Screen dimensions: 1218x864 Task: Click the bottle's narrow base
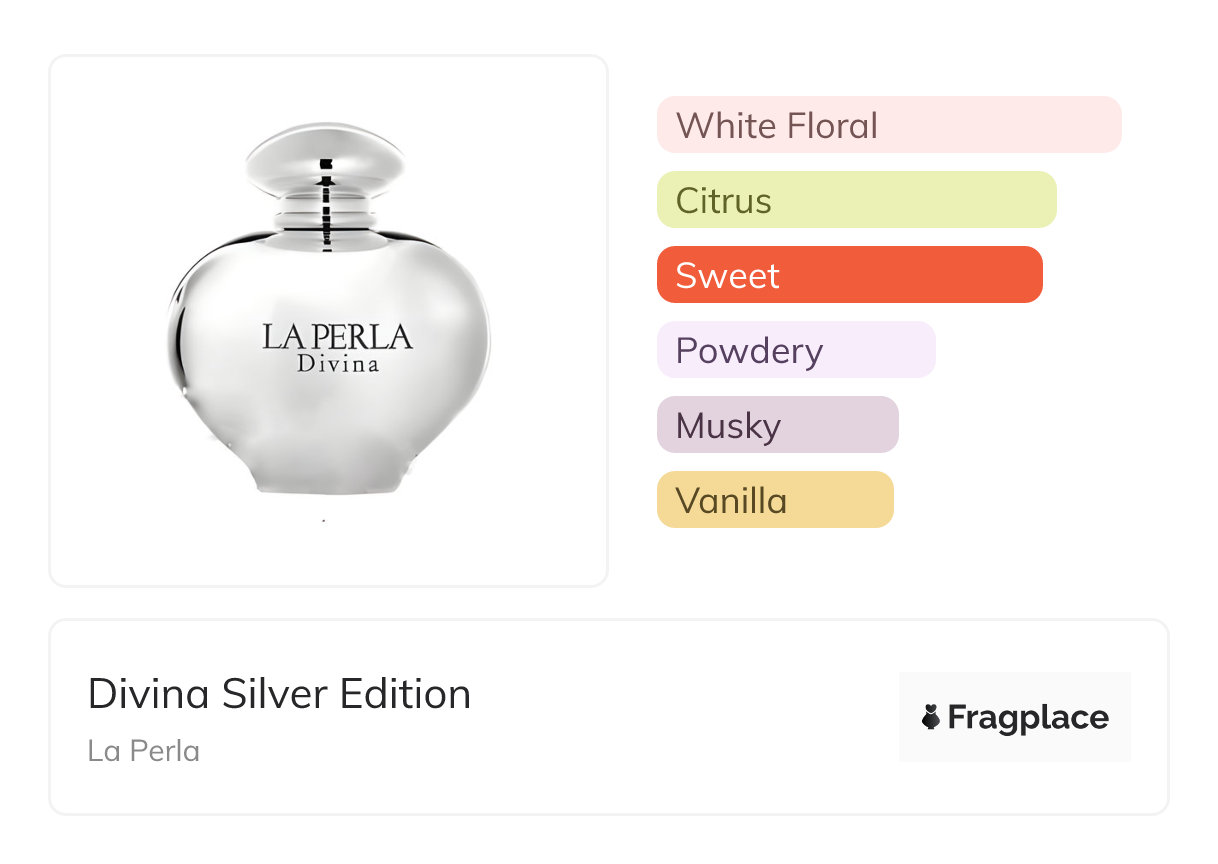pyautogui.click(x=325, y=480)
